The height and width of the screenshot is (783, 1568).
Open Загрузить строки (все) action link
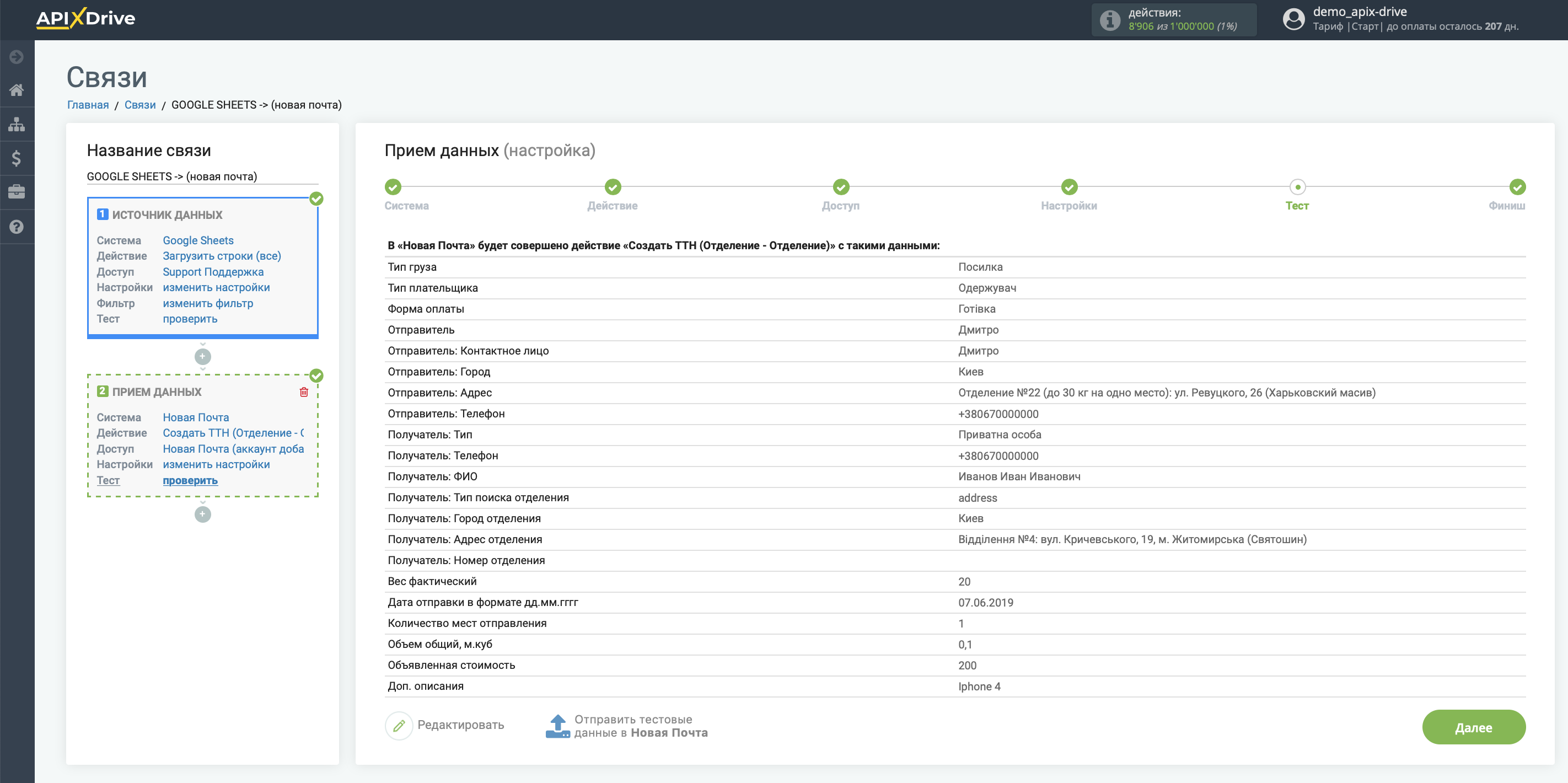[222, 256]
